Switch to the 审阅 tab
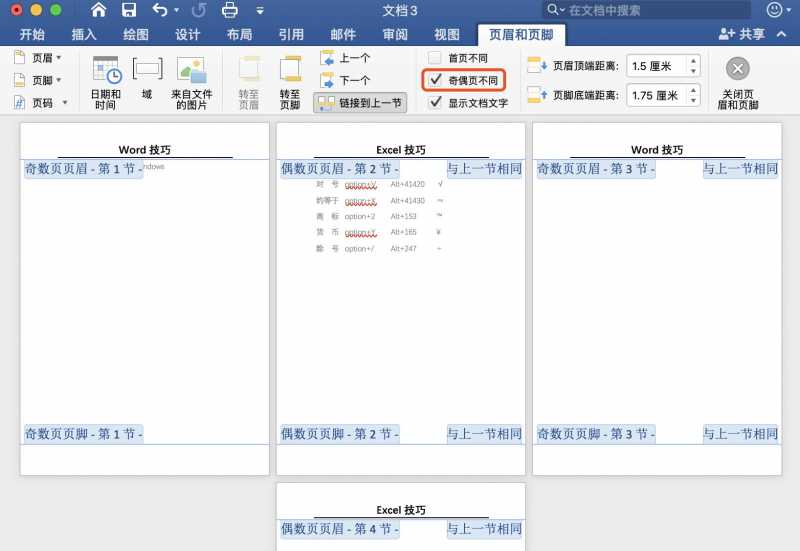Viewport: 800px width, 551px height. pyautogui.click(x=395, y=35)
